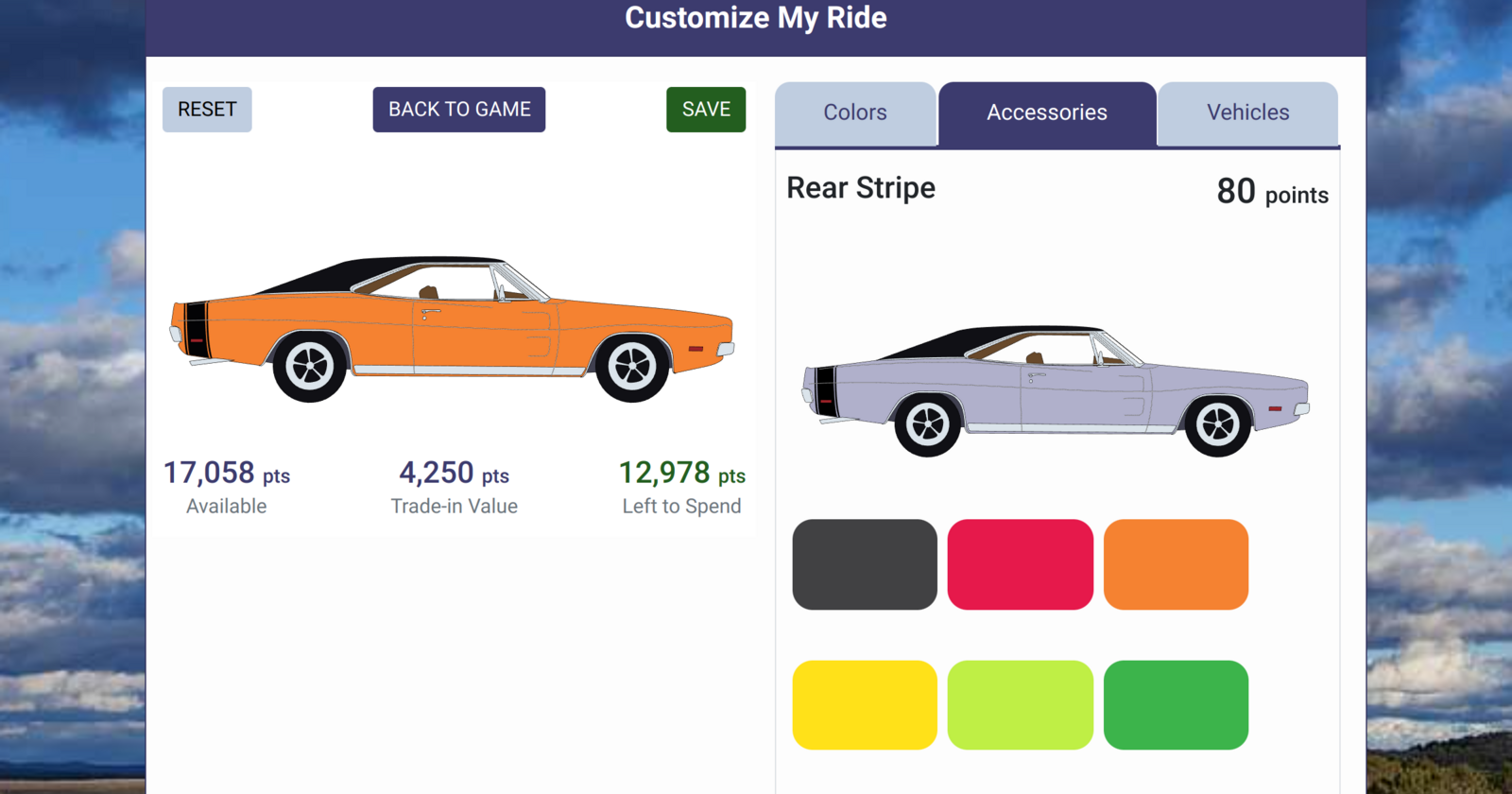This screenshot has height=794, width=1512.
Task: Pick the red stripe color swatch
Action: [x=1020, y=564]
